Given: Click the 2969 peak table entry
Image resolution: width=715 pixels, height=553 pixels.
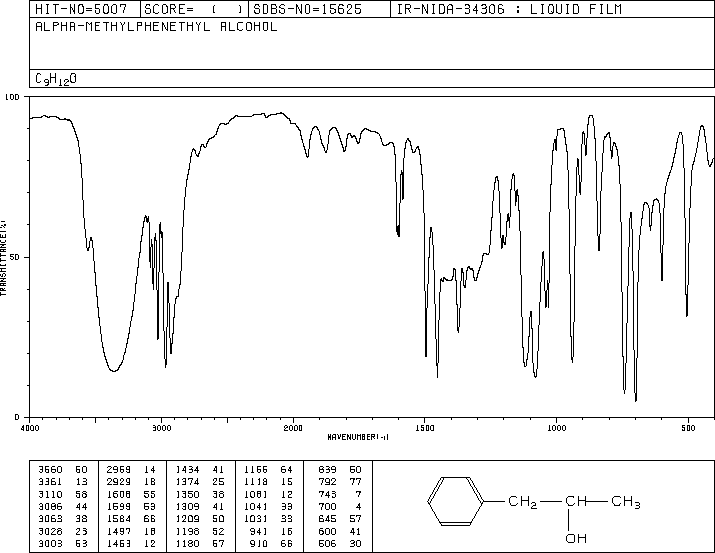Looking at the screenshot, I should (x=119, y=470).
